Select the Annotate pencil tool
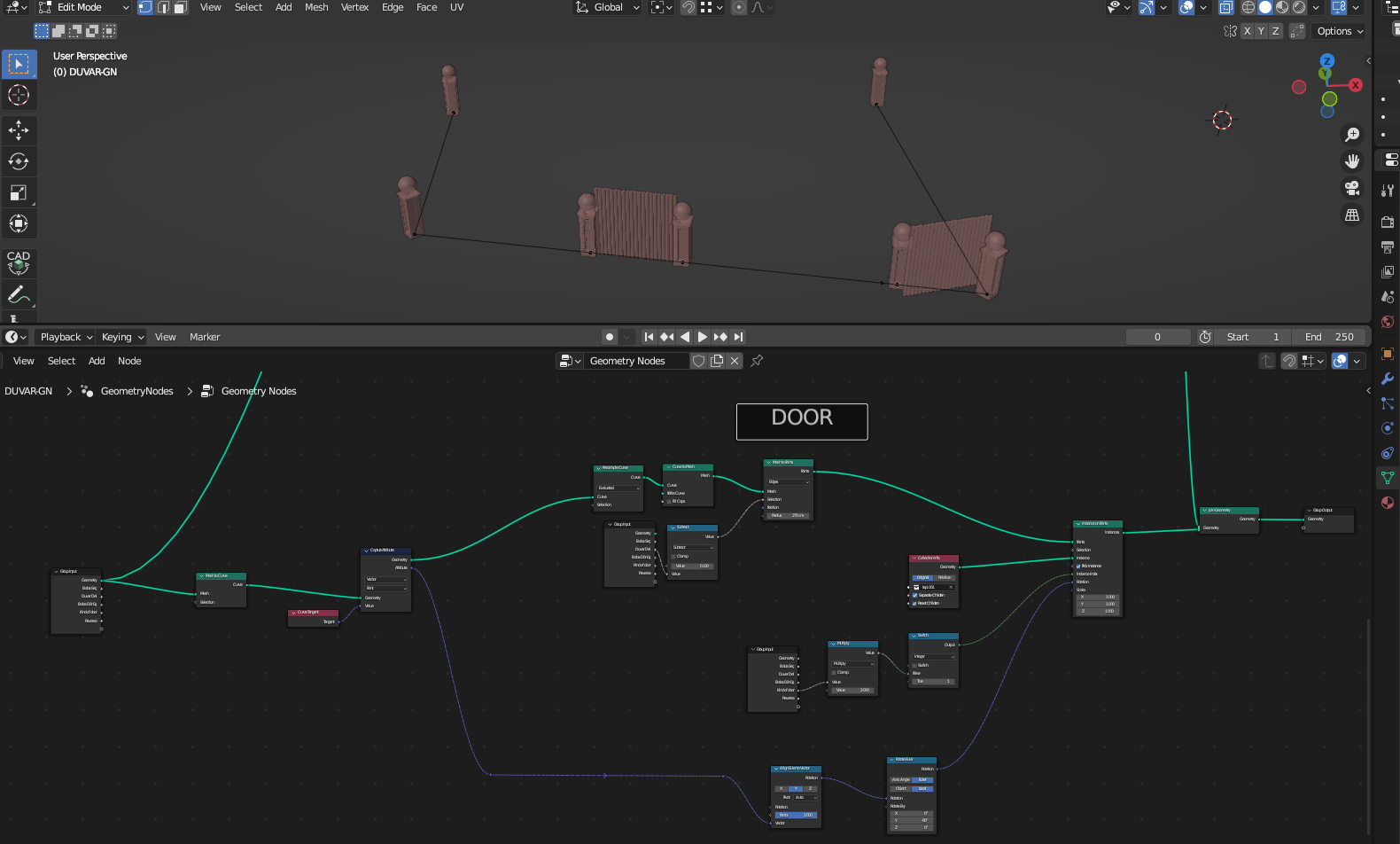The width and height of the screenshot is (1400, 844). click(19, 293)
